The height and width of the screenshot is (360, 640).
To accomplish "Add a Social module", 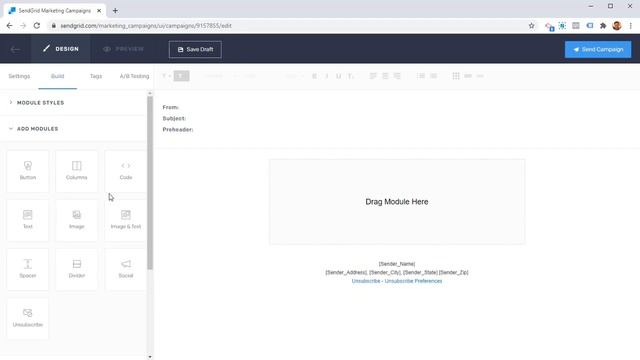I will [126, 269].
